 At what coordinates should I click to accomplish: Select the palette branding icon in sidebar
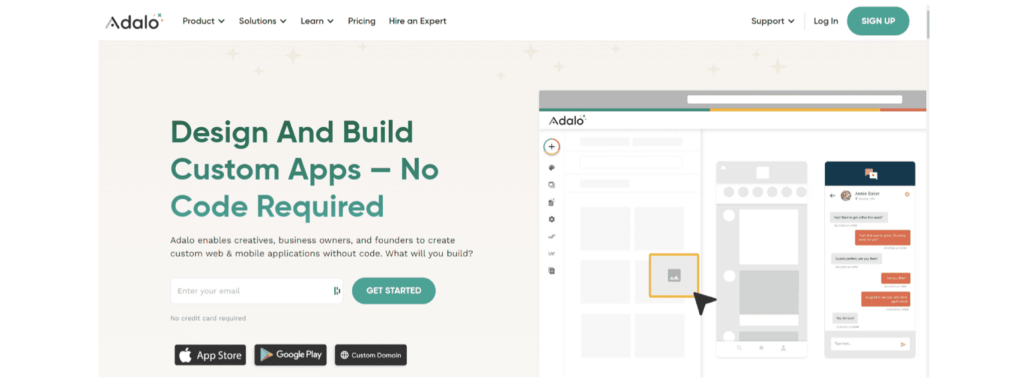click(552, 168)
